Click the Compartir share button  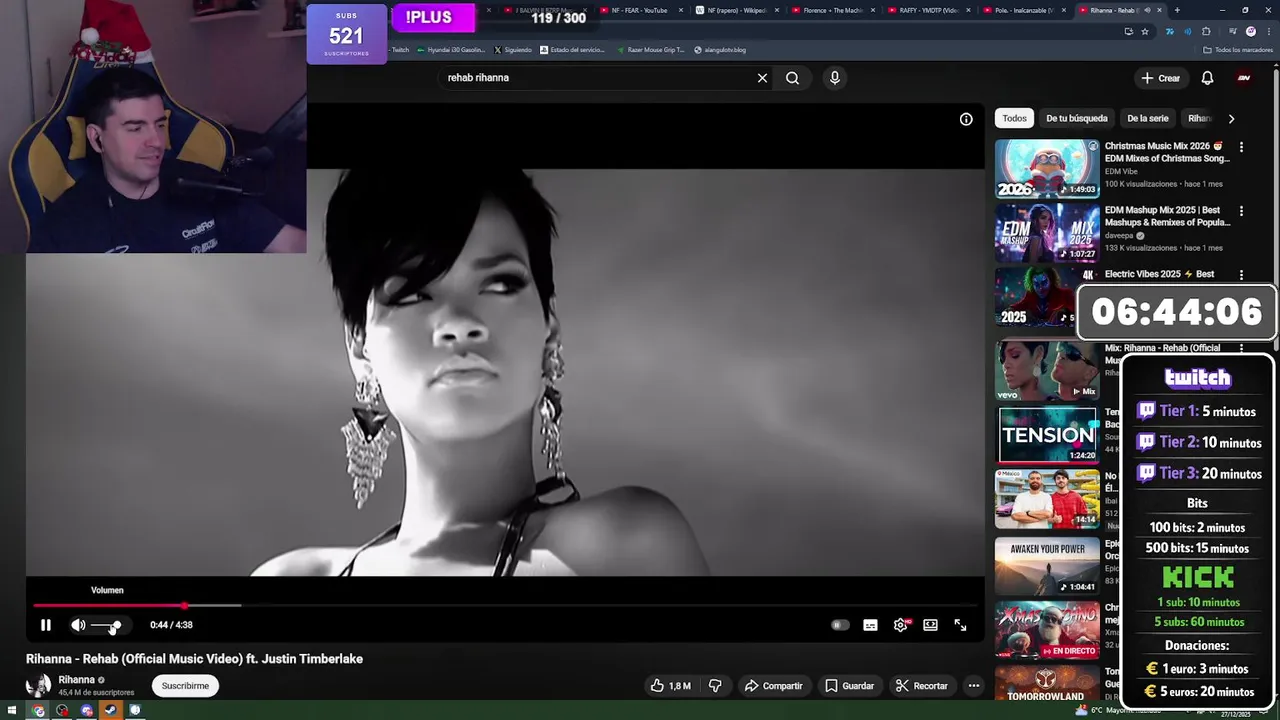[x=773, y=686]
